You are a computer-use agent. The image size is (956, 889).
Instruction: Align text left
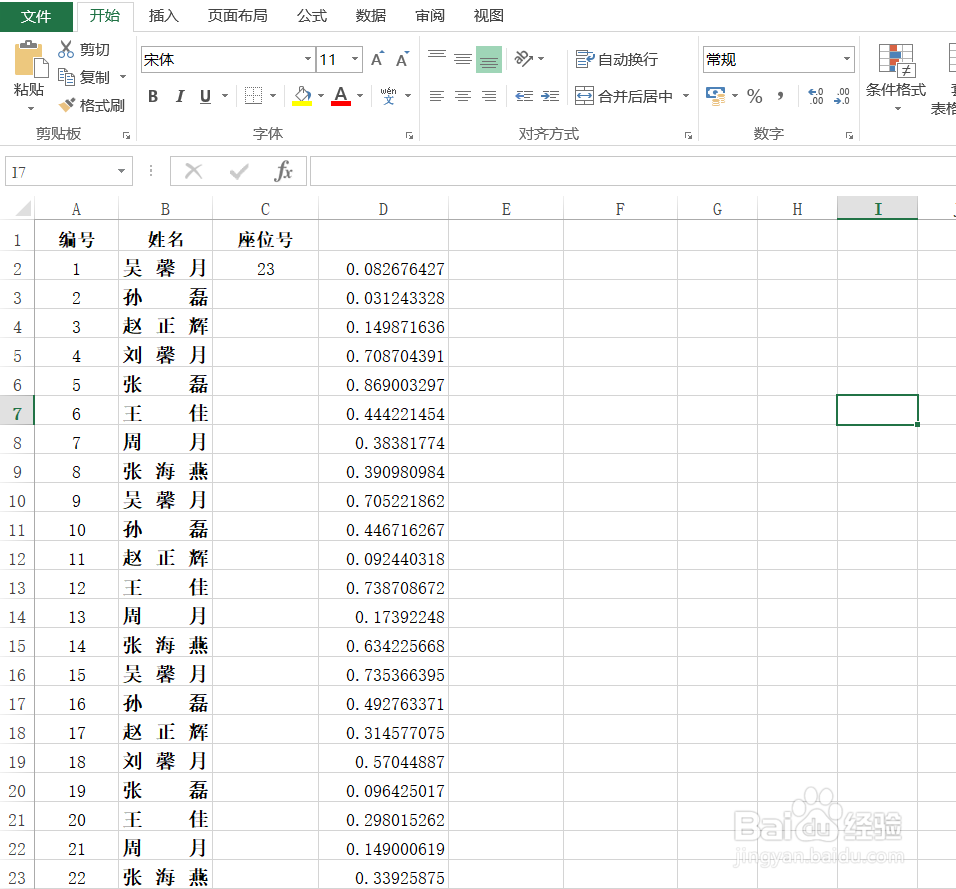[x=437, y=96]
